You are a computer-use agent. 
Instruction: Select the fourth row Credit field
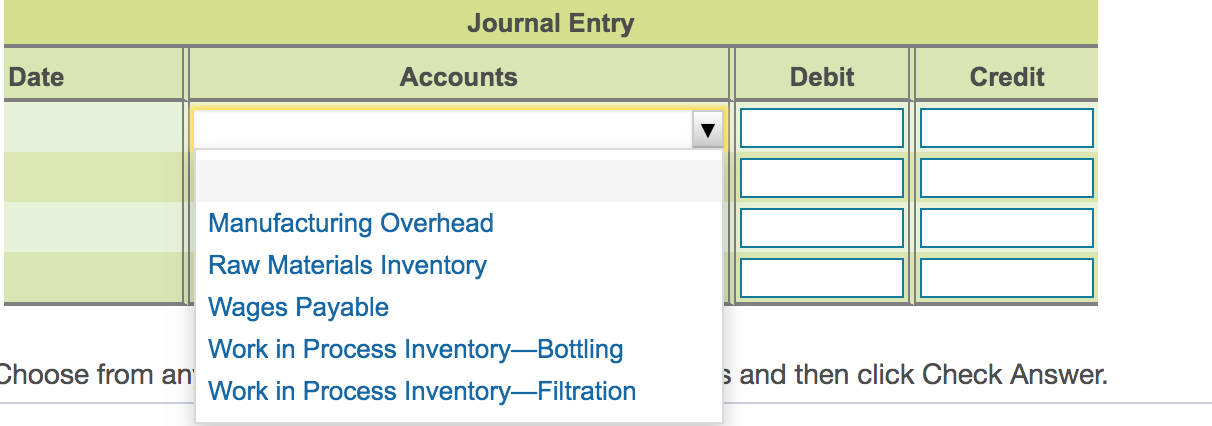click(1006, 278)
